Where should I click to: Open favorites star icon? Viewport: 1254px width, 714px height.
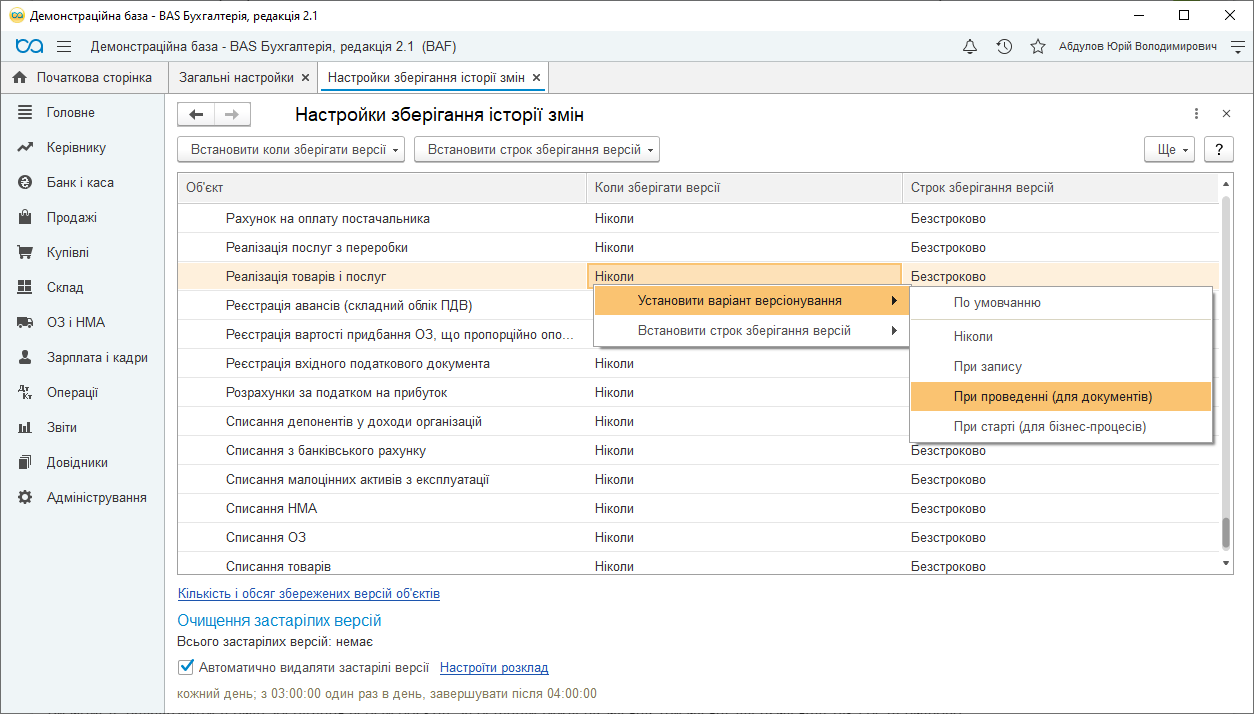coord(1038,47)
